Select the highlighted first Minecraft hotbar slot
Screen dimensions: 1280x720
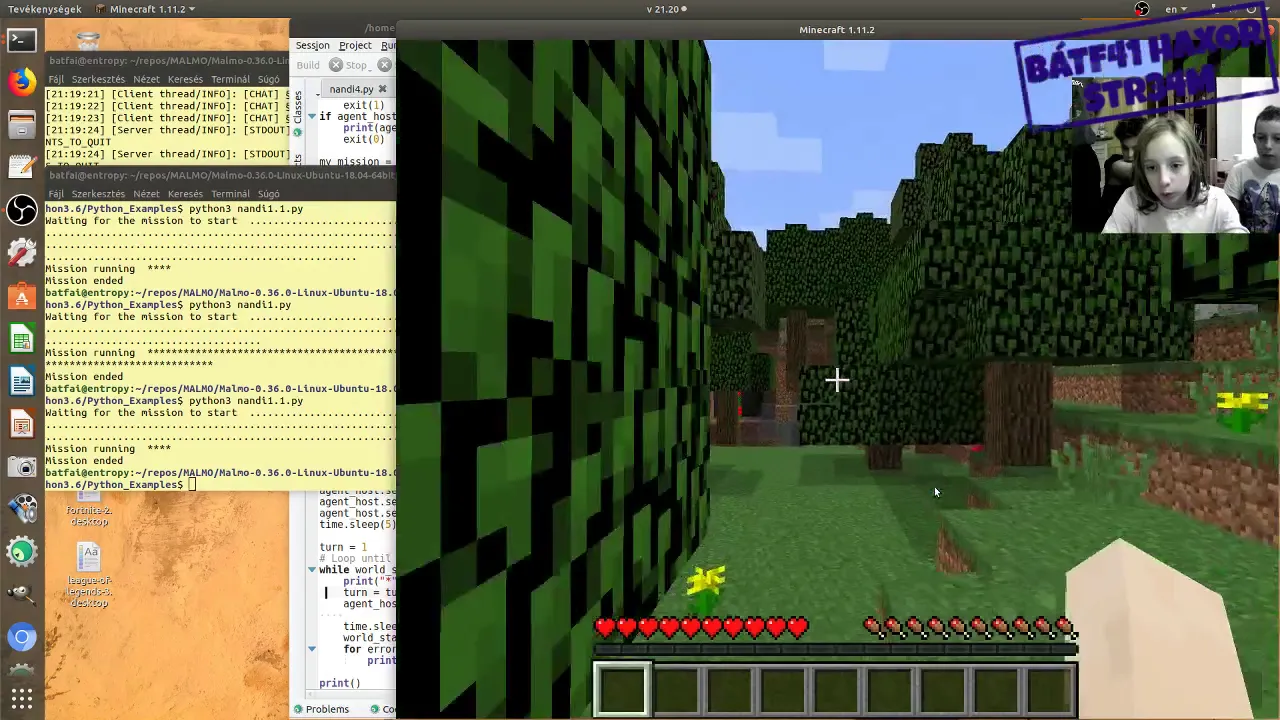click(622, 689)
